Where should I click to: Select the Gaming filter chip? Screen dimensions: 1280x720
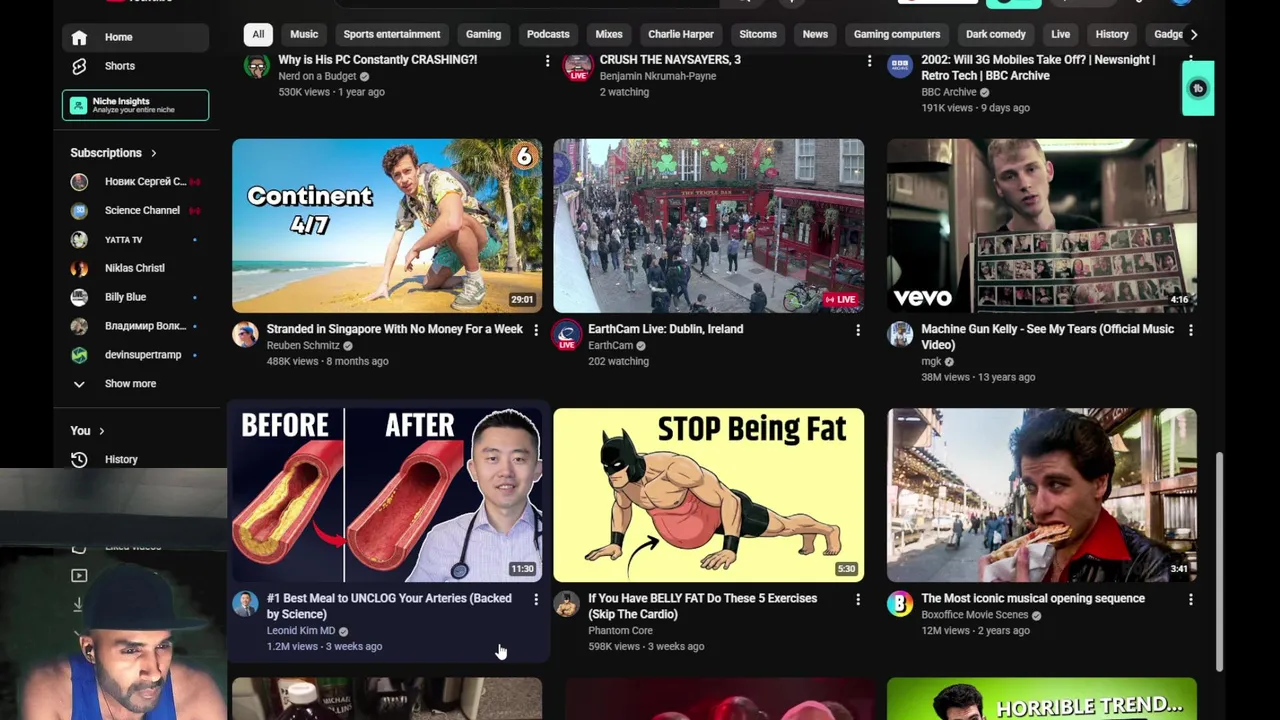(483, 34)
